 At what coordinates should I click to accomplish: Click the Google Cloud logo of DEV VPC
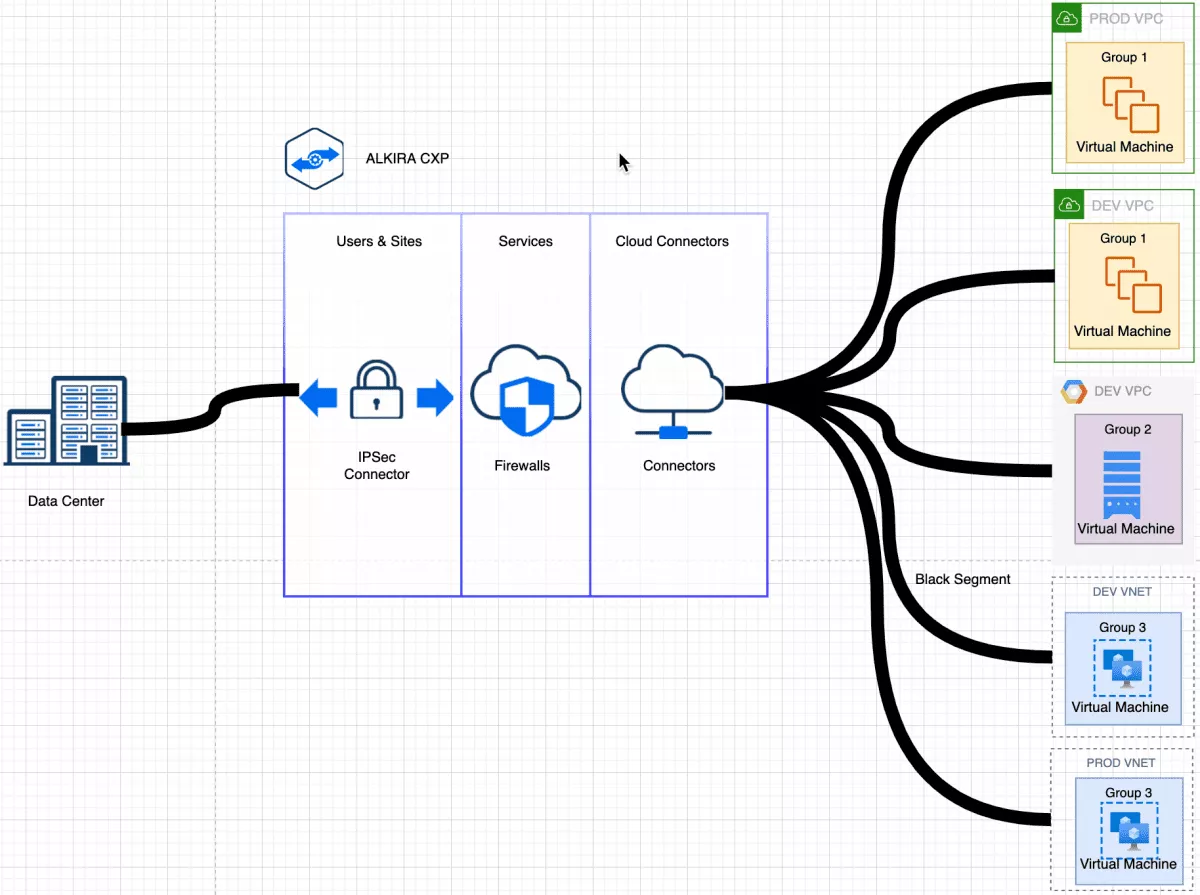[x=1074, y=392]
